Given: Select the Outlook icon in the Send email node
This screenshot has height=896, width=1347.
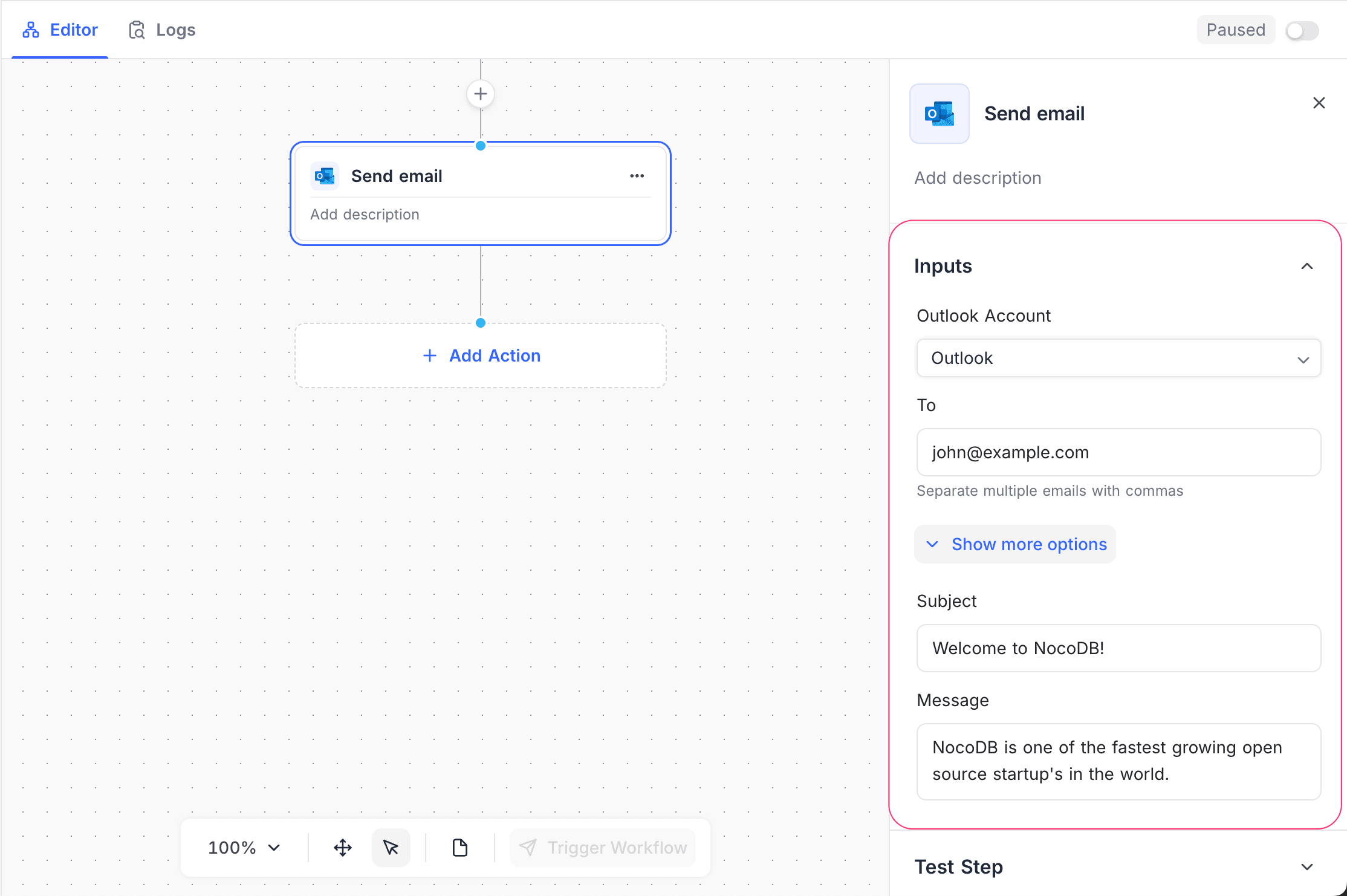Looking at the screenshot, I should (x=325, y=176).
